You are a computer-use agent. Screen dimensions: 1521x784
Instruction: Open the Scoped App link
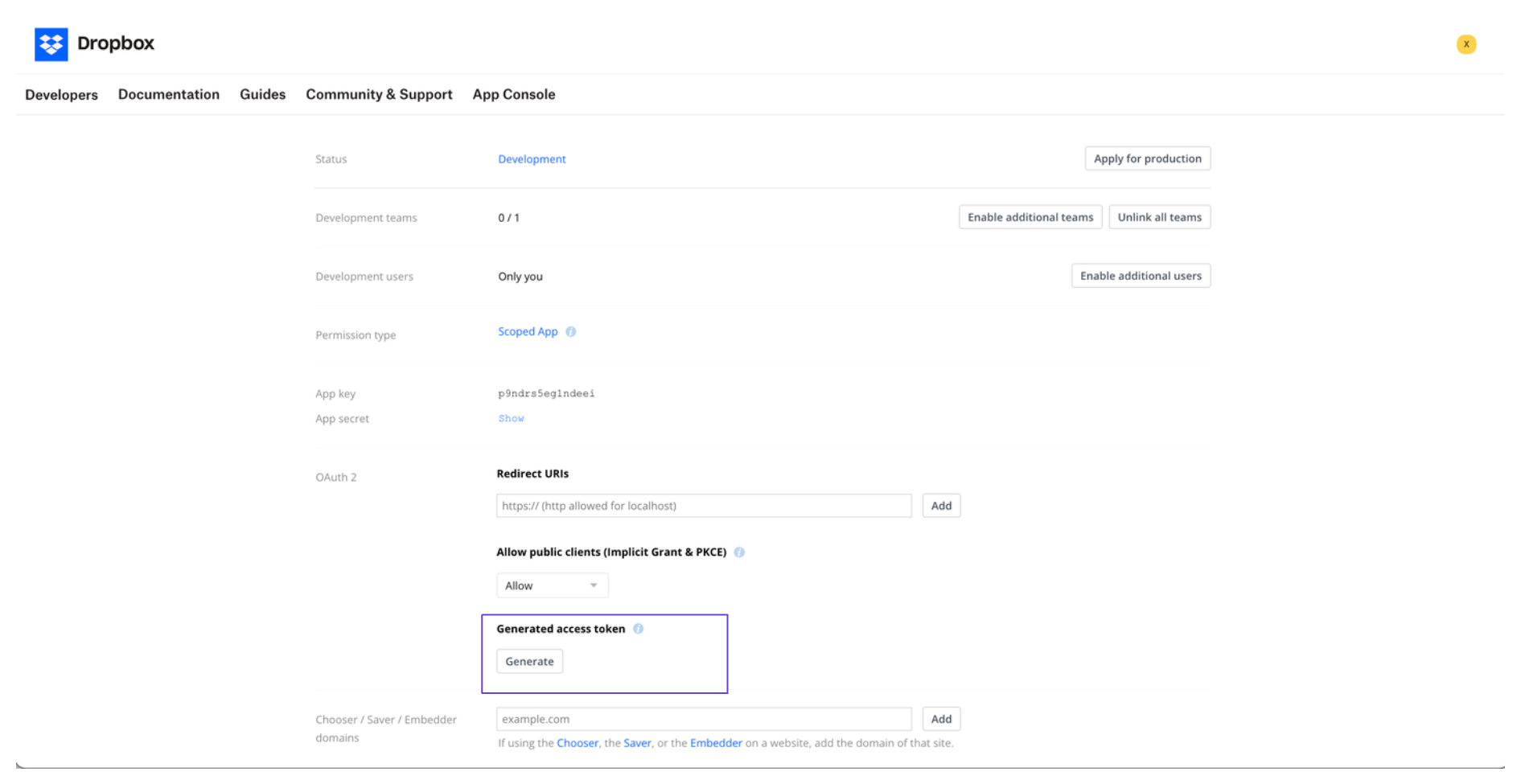(528, 331)
